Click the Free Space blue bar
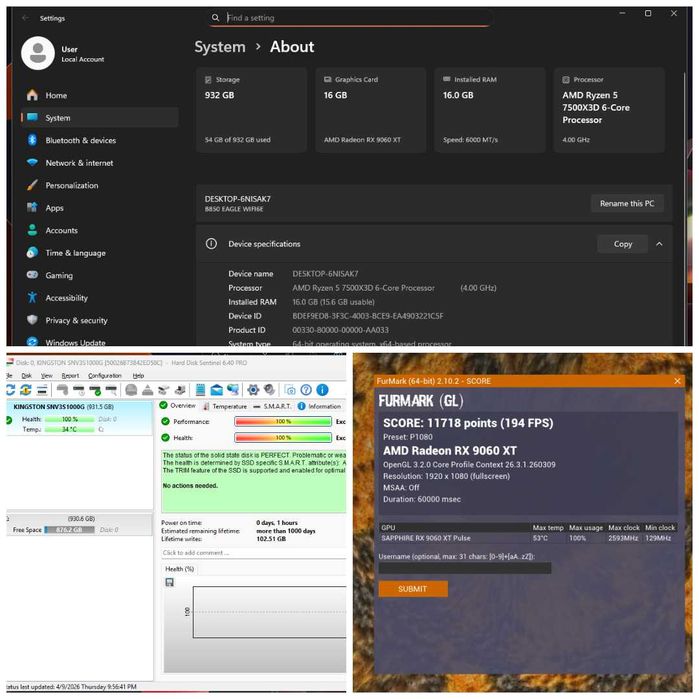699x699 pixels. (x=70, y=530)
